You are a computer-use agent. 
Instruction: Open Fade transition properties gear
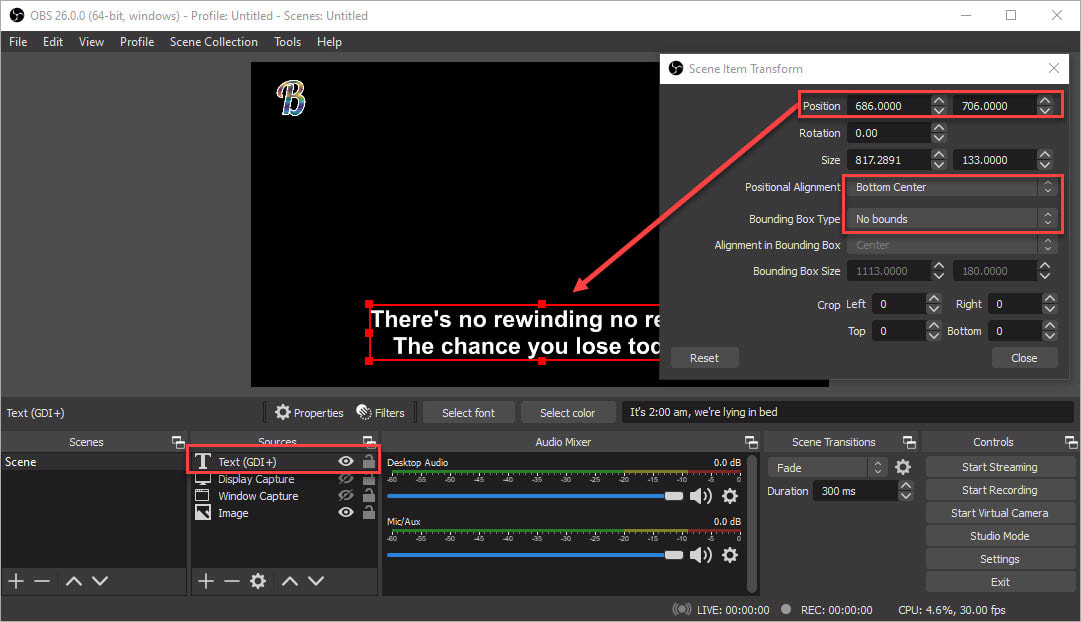[902, 468]
